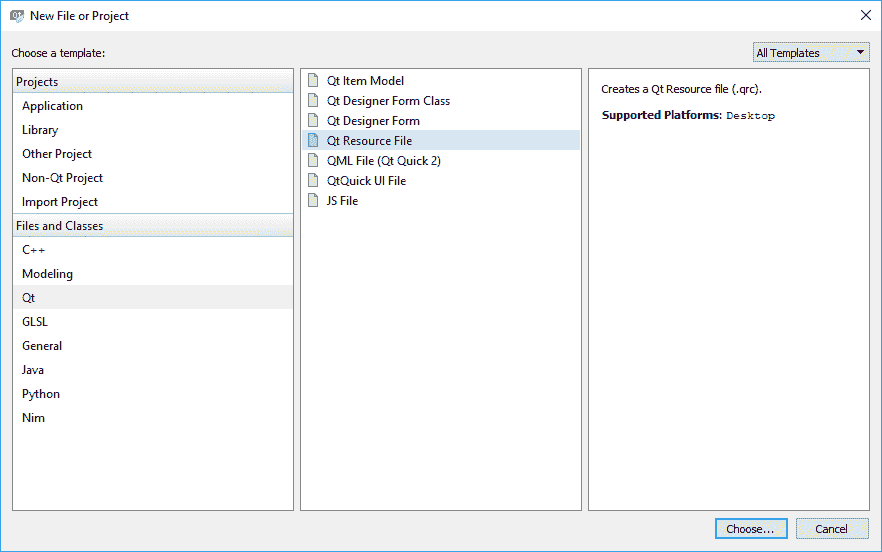Pick the Import Project category
Viewport: 882px width, 552px height.
60,202
